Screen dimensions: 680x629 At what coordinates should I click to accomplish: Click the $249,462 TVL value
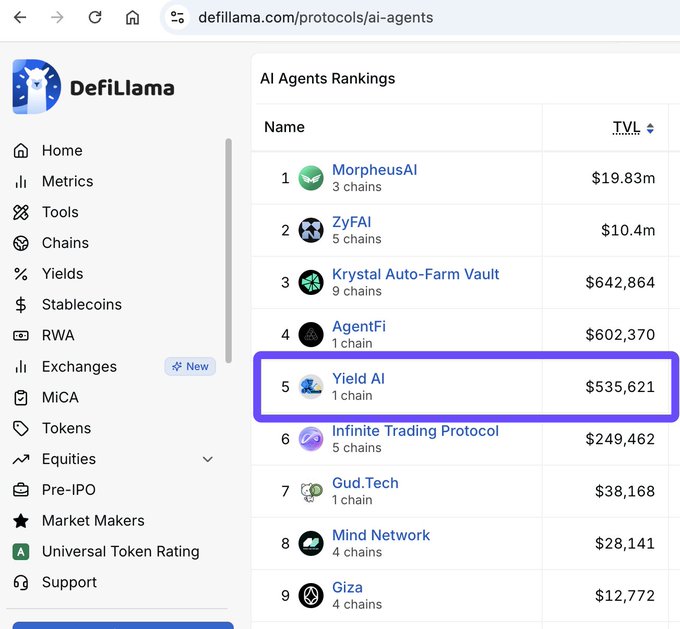[x=620, y=439]
